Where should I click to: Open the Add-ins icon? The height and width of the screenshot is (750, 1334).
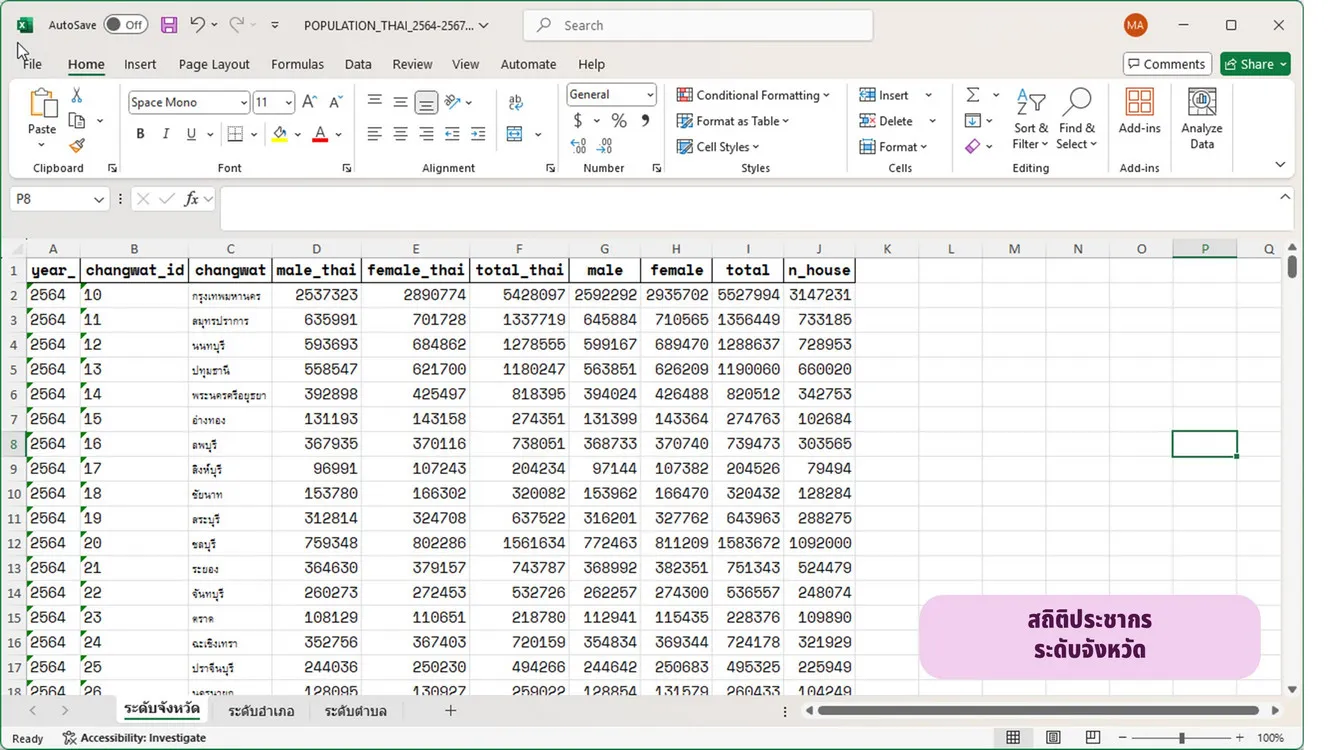point(1139,110)
